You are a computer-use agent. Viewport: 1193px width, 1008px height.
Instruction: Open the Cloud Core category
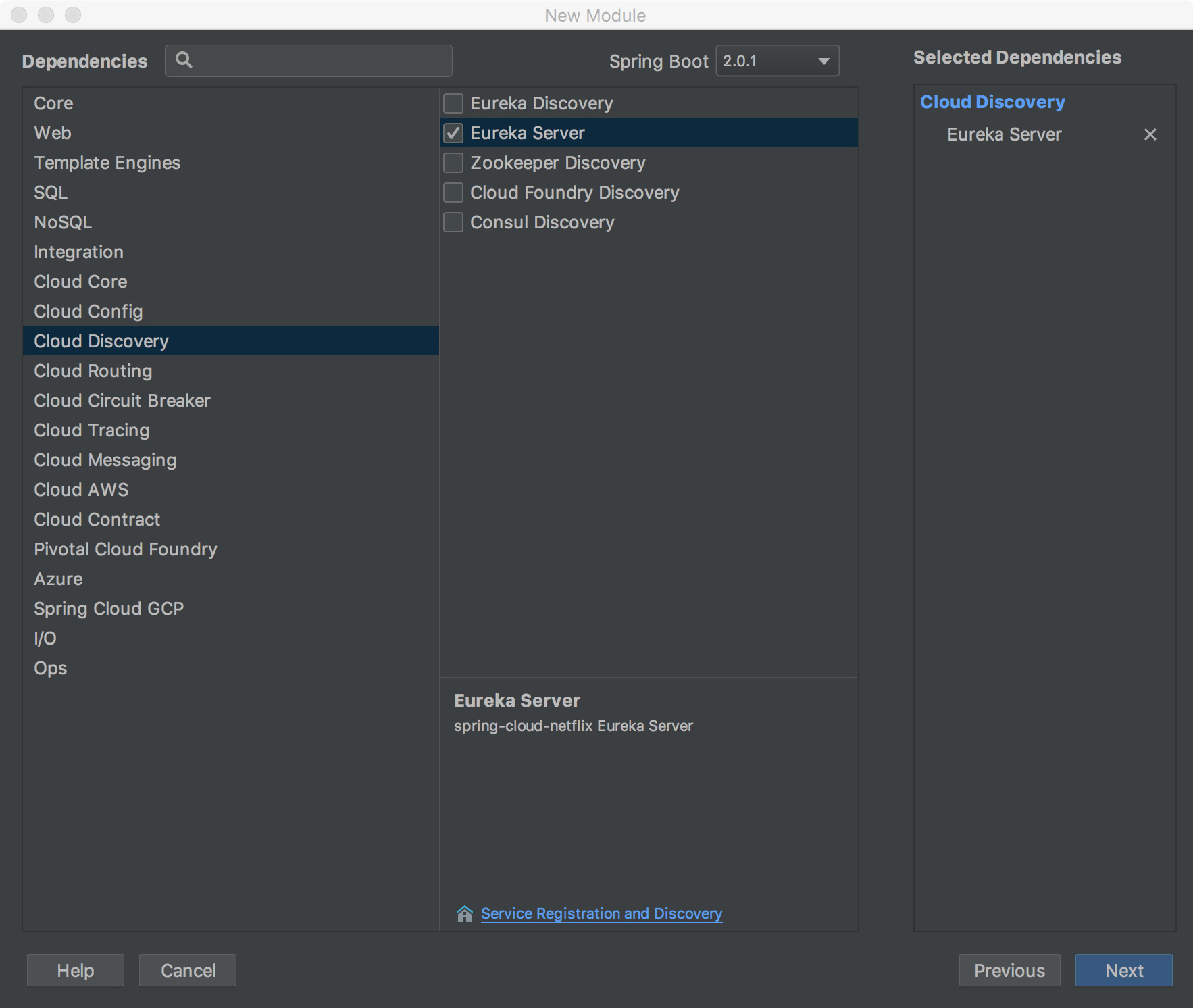231,282
